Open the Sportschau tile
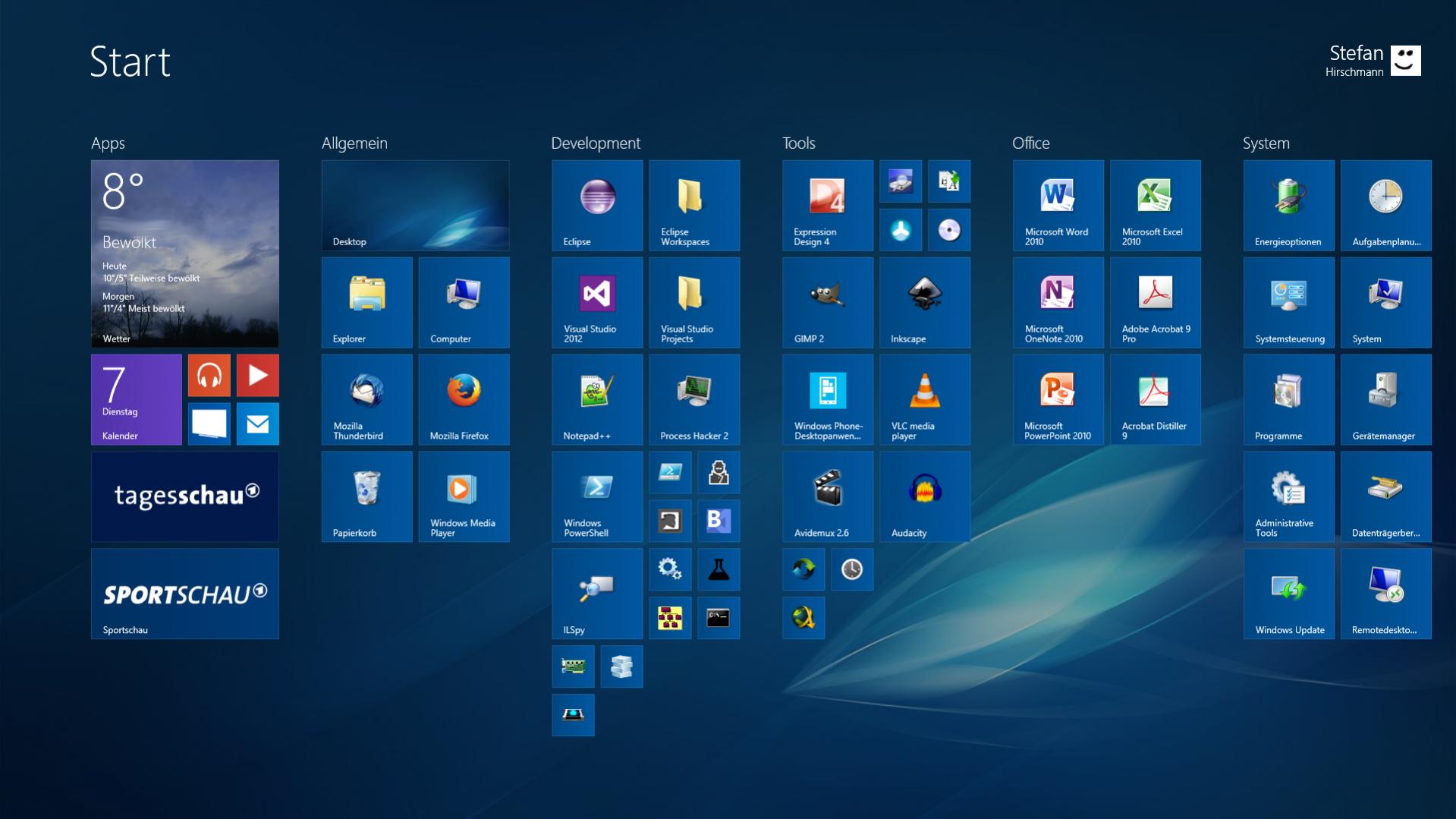 [185, 594]
